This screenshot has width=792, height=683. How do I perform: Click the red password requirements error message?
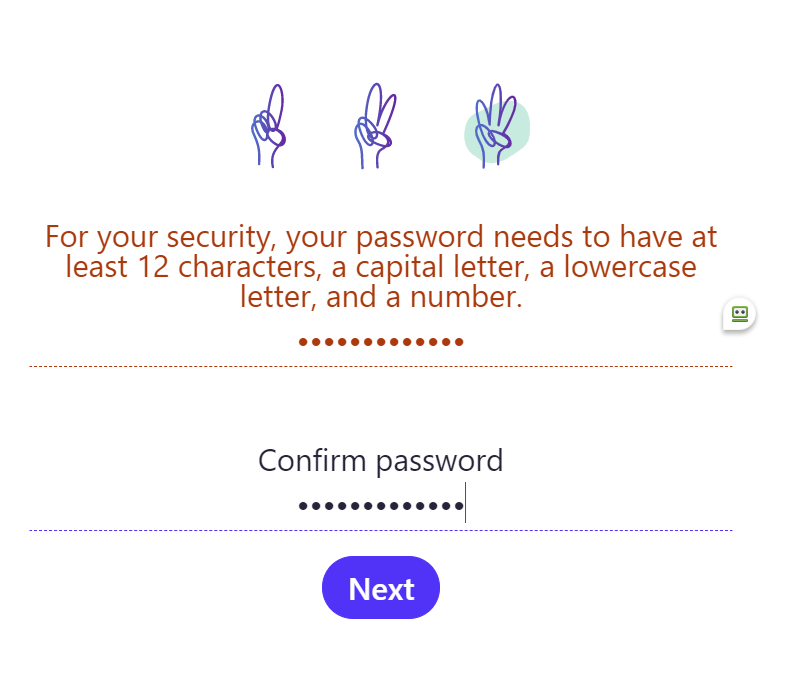pyautogui.click(x=380, y=267)
